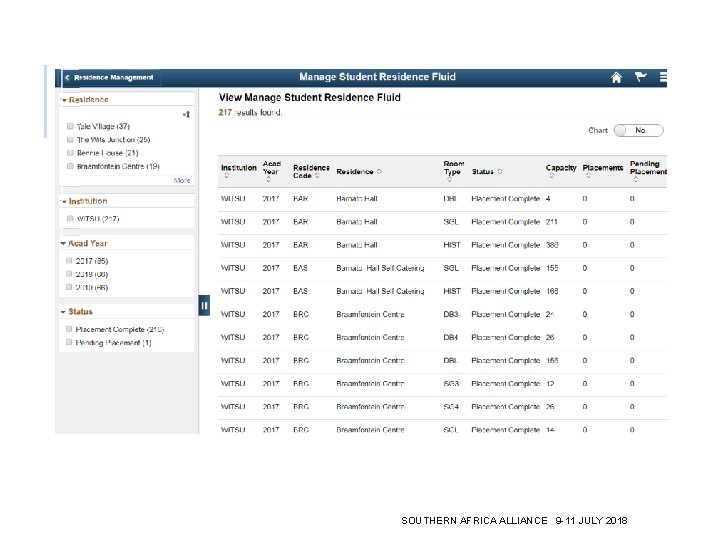This screenshot has height=540, width=720.
Task: Check WITSU (217) institution filter
Action: tap(70, 219)
